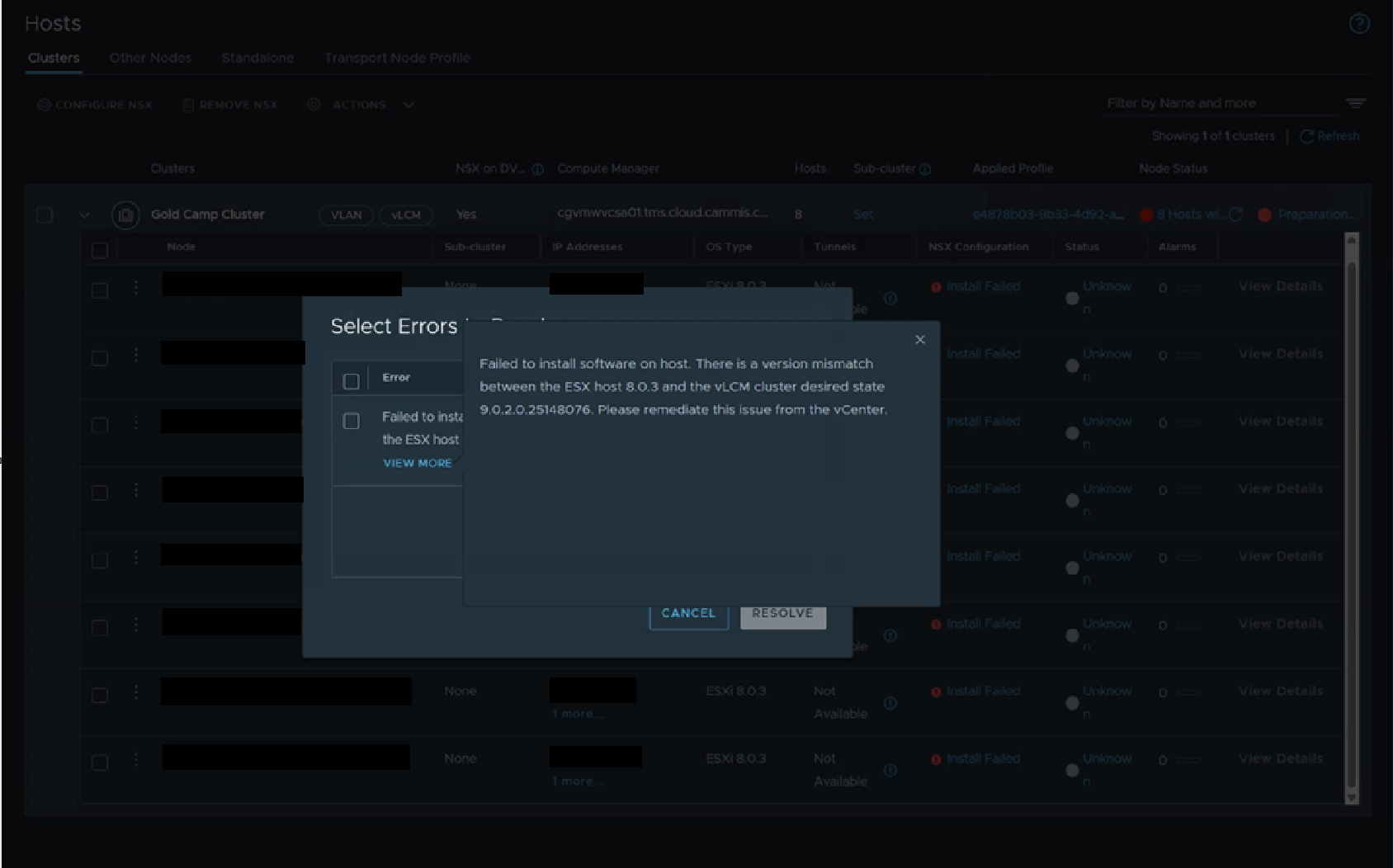Open the Actions dropdown
Viewport: 1393px width, 868px height.
360,105
